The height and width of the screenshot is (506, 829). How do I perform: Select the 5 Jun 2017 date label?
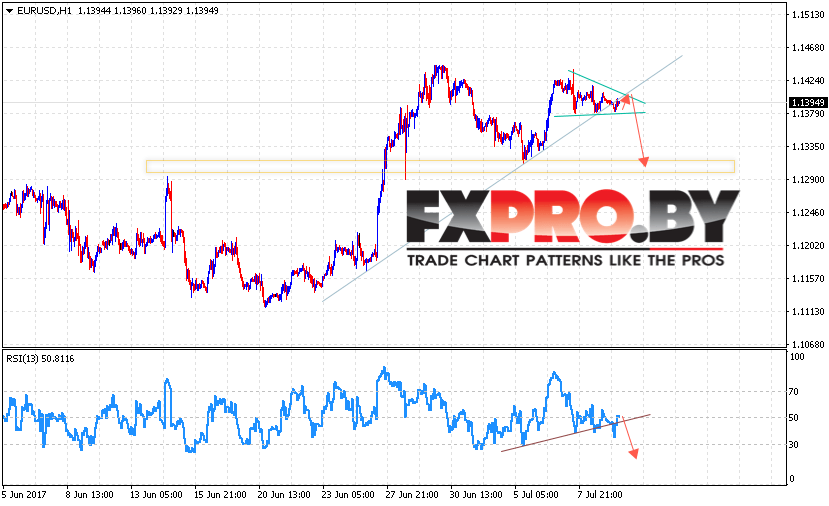pos(24,495)
